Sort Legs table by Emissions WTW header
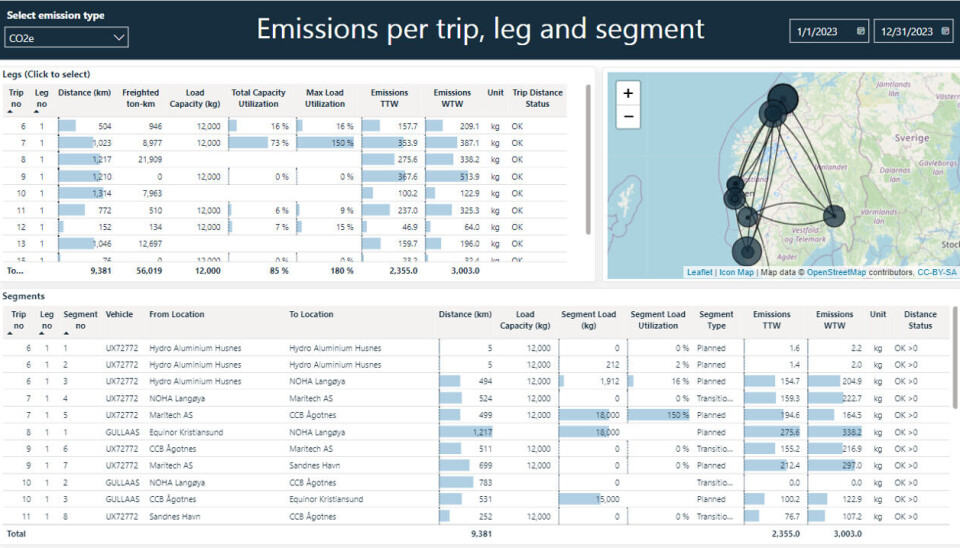Viewport: 960px width, 548px height. click(x=452, y=98)
